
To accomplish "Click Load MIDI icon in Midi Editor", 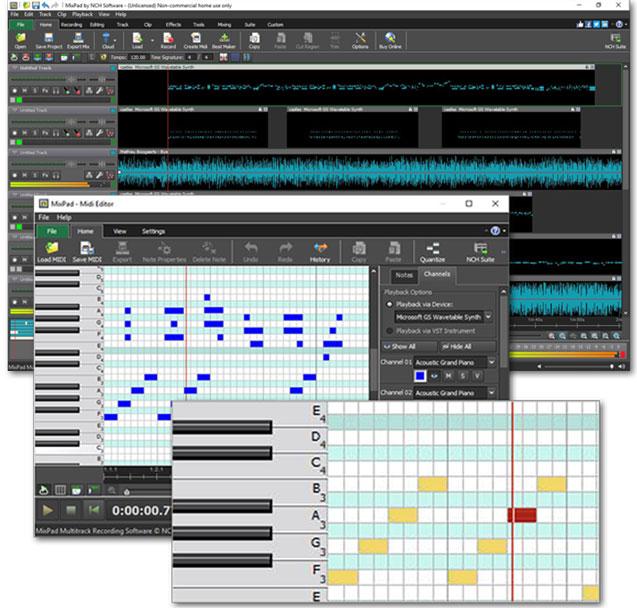I will [52, 252].
